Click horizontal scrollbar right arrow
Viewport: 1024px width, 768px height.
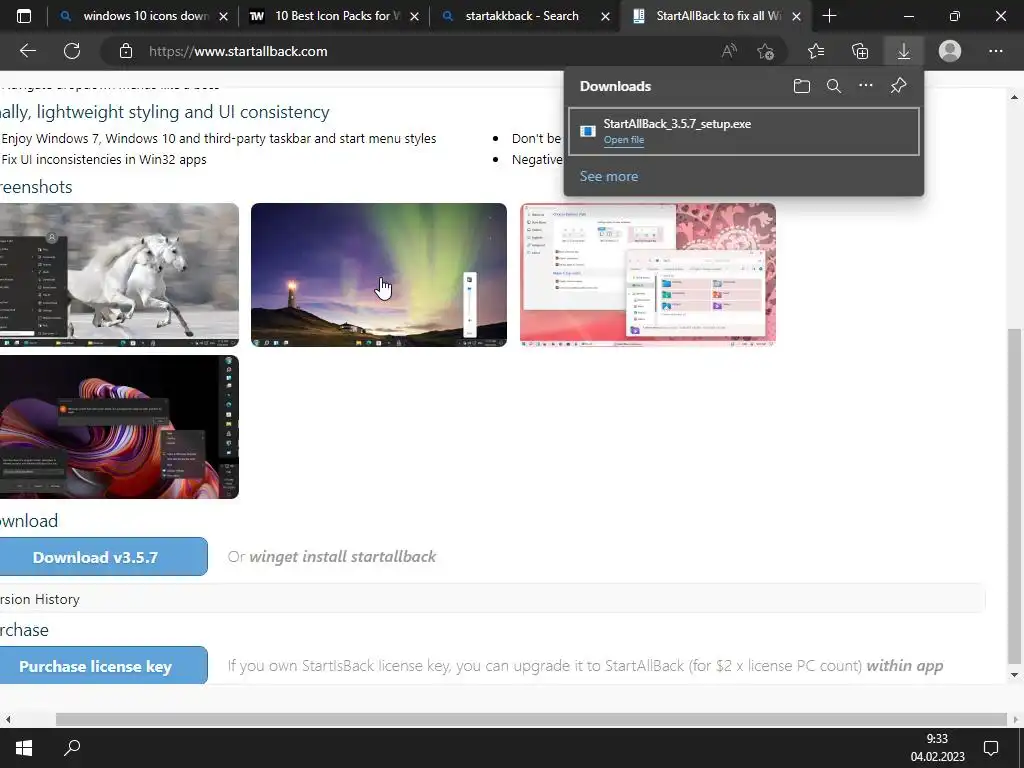(1016, 720)
